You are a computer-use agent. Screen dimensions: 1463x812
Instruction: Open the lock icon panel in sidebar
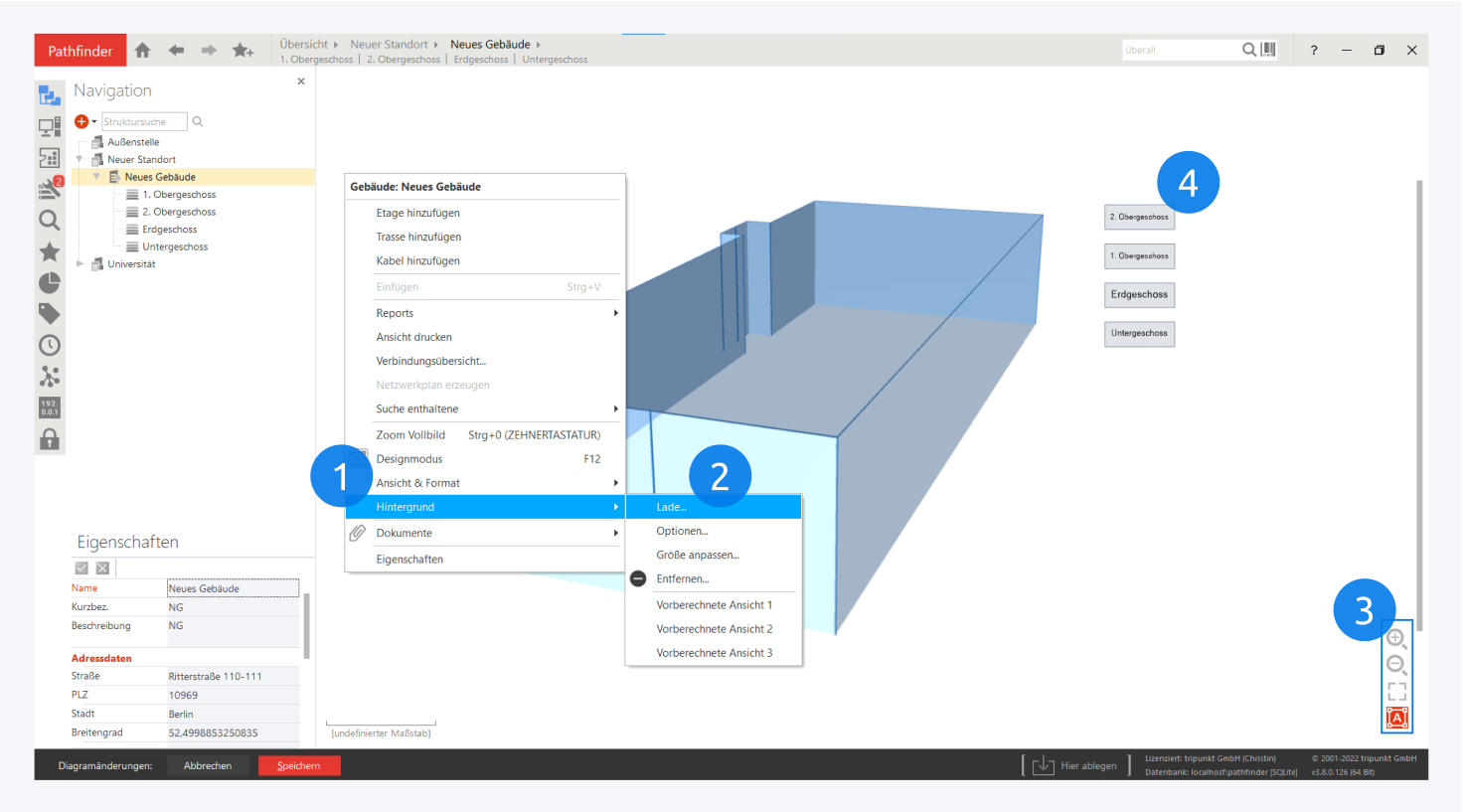pos(50,439)
